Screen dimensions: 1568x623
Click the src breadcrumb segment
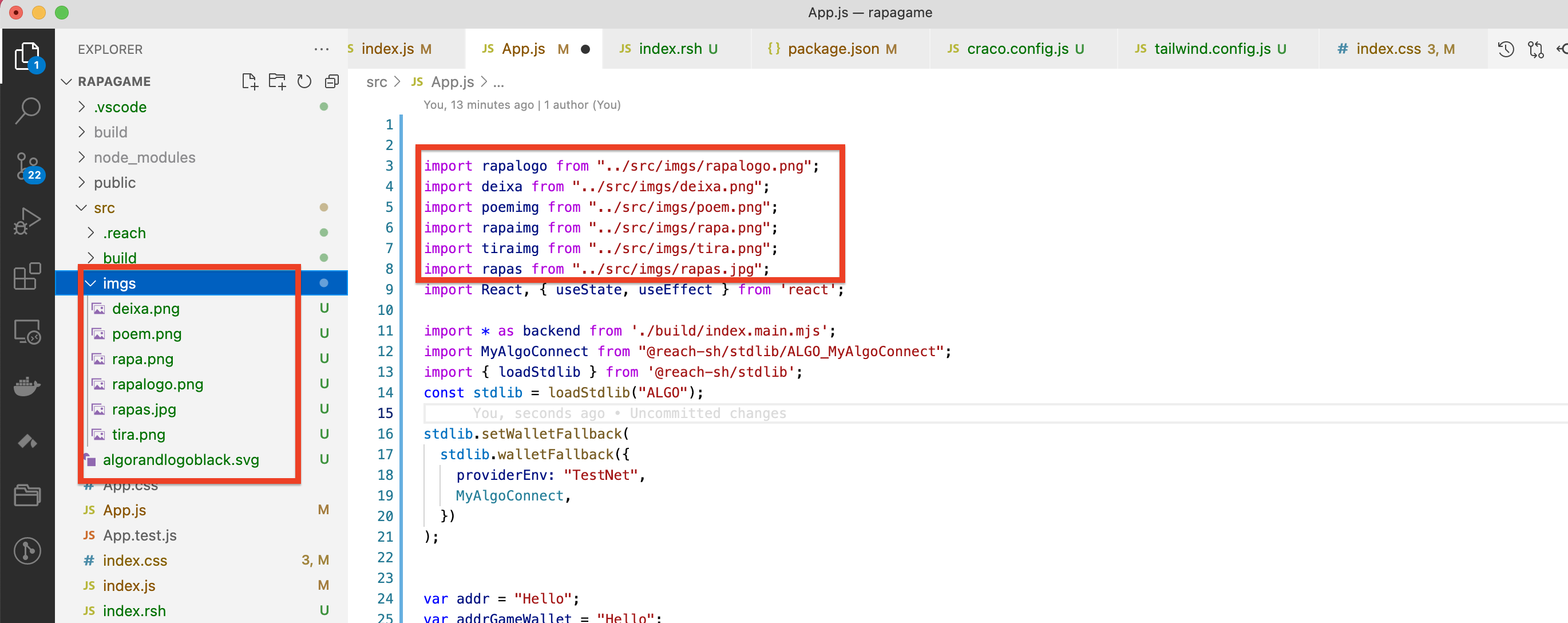376,82
